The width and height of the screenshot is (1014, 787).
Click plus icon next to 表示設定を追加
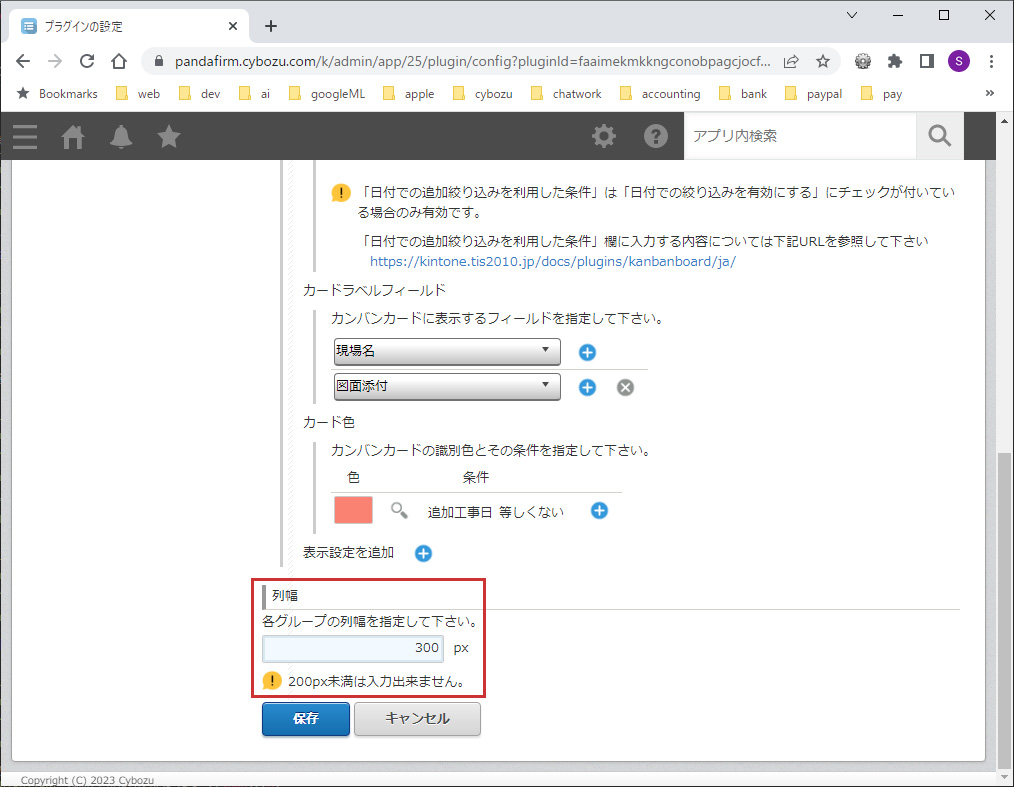[x=422, y=553]
